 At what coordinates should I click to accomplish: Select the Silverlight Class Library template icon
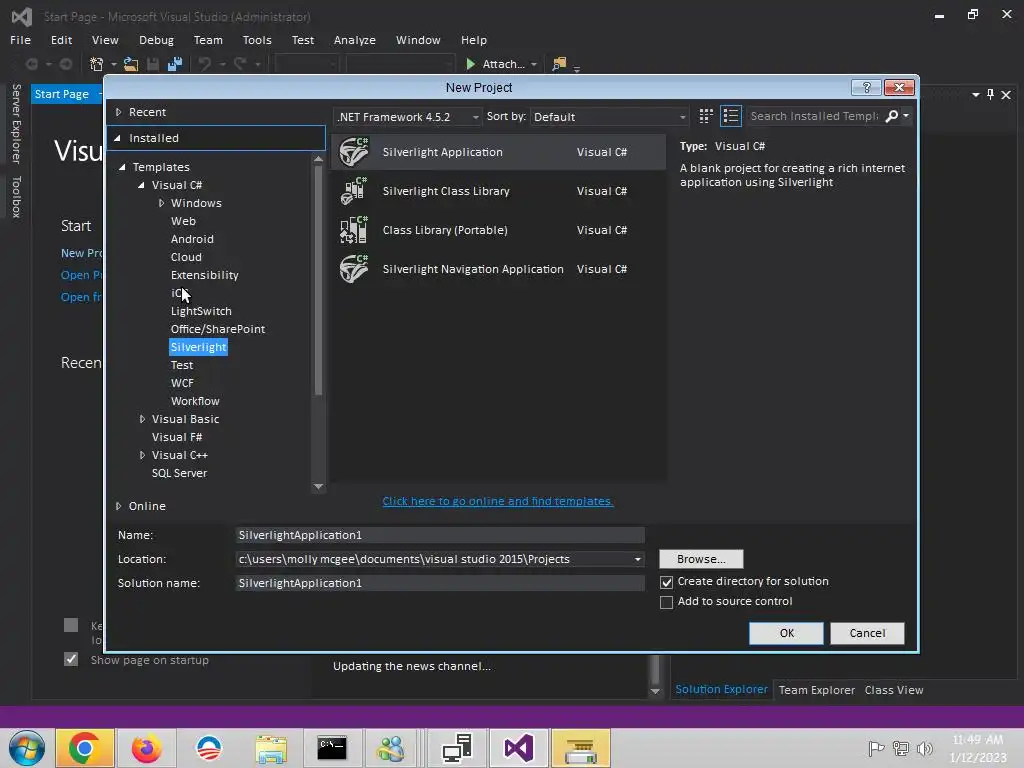pyautogui.click(x=354, y=191)
